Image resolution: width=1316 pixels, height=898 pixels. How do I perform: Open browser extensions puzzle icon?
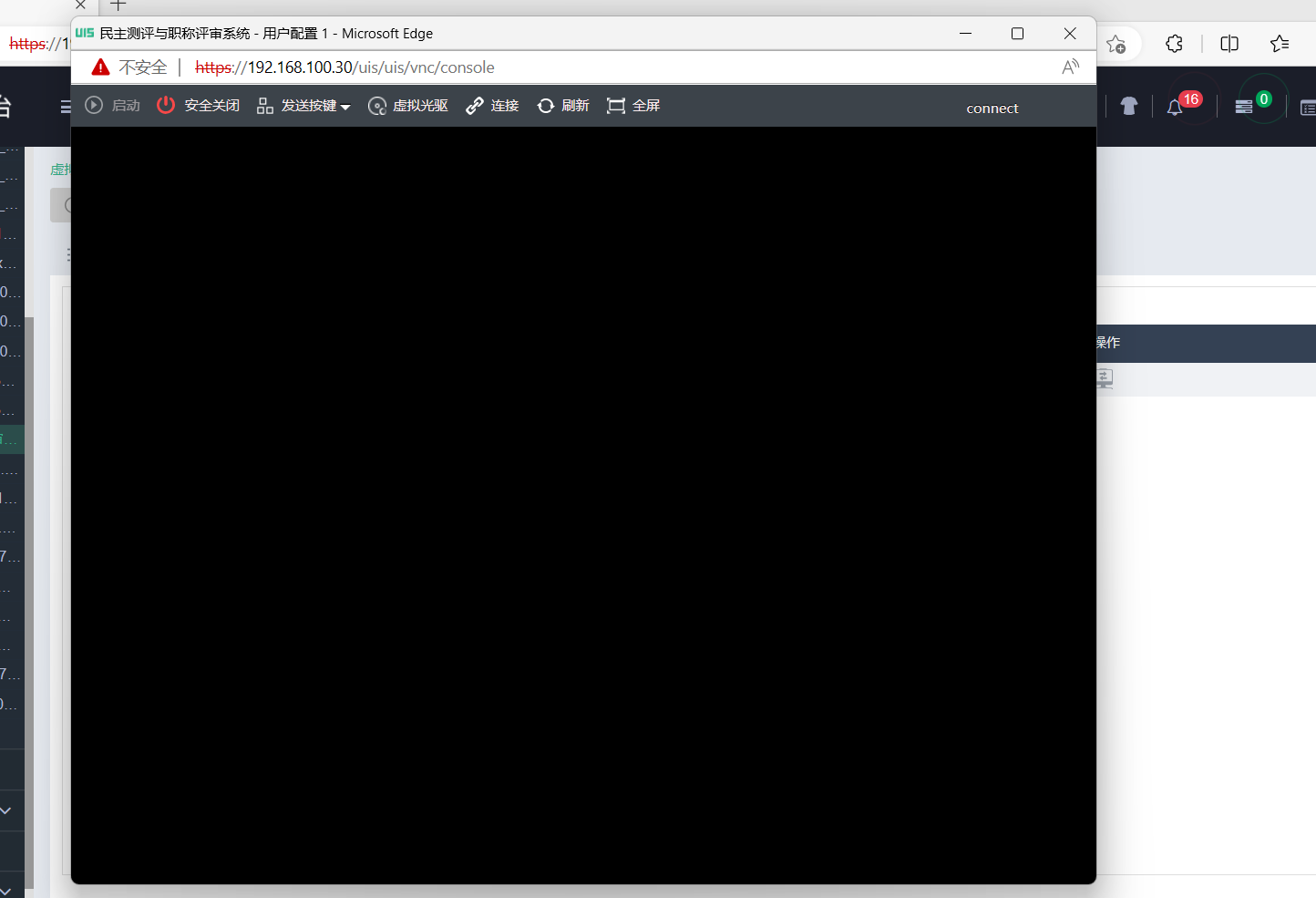[x=1175, y=44]
